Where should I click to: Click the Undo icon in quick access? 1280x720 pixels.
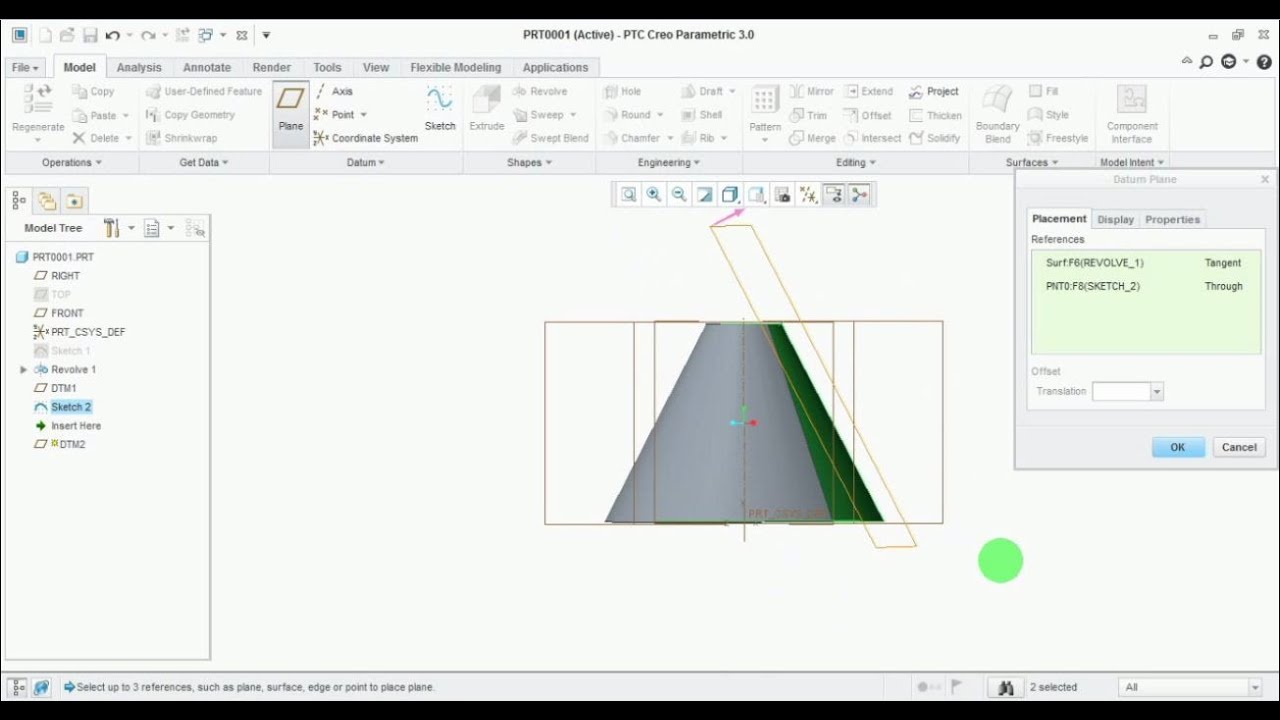(x=113, y=35)
